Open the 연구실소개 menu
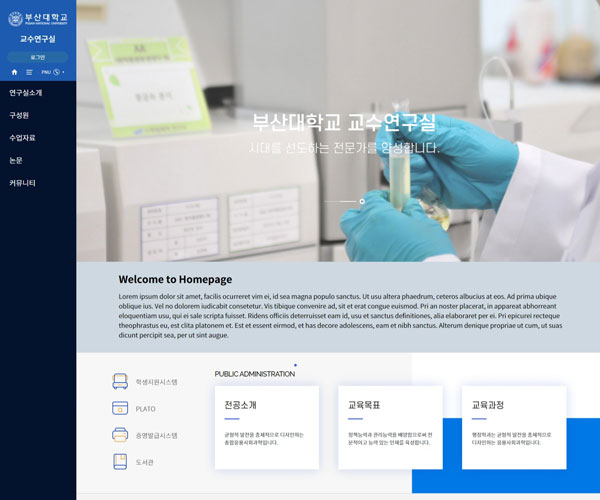This screenshot has width=600, height=500. [x=26, y=93]
